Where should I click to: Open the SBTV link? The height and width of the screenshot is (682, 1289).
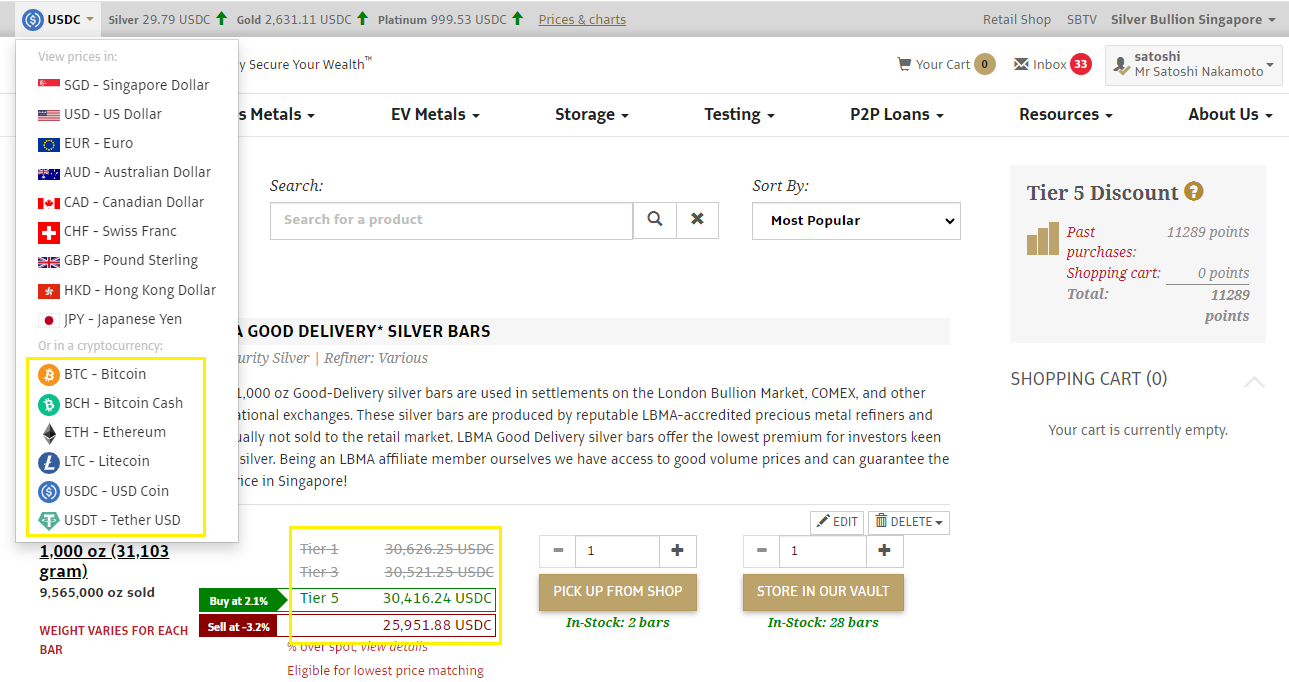pos(1081,19)
